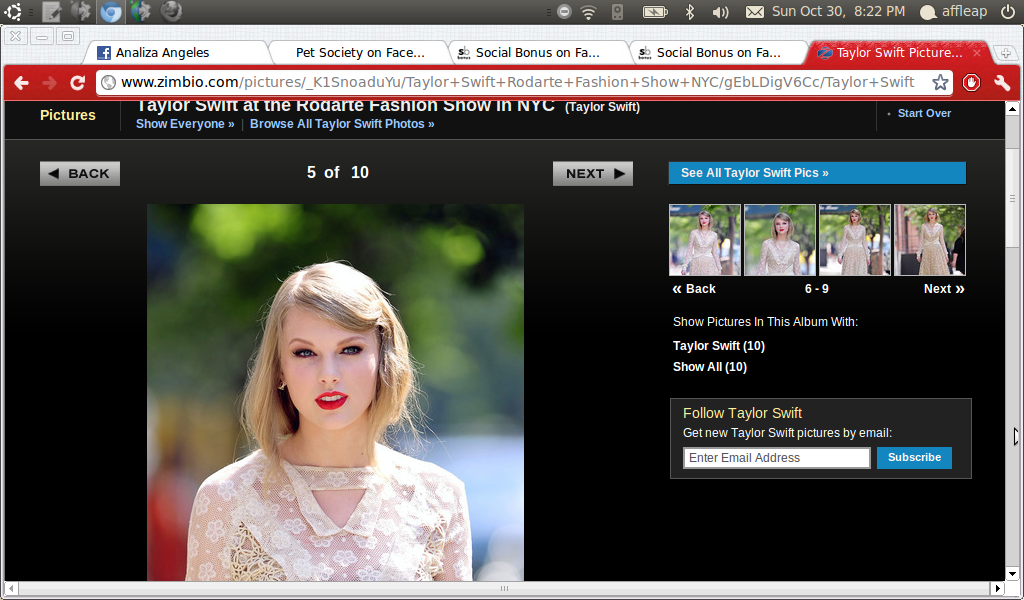1024x600 pixels.
Task: Click the Show Everyone link
Action: click(185, 124)
